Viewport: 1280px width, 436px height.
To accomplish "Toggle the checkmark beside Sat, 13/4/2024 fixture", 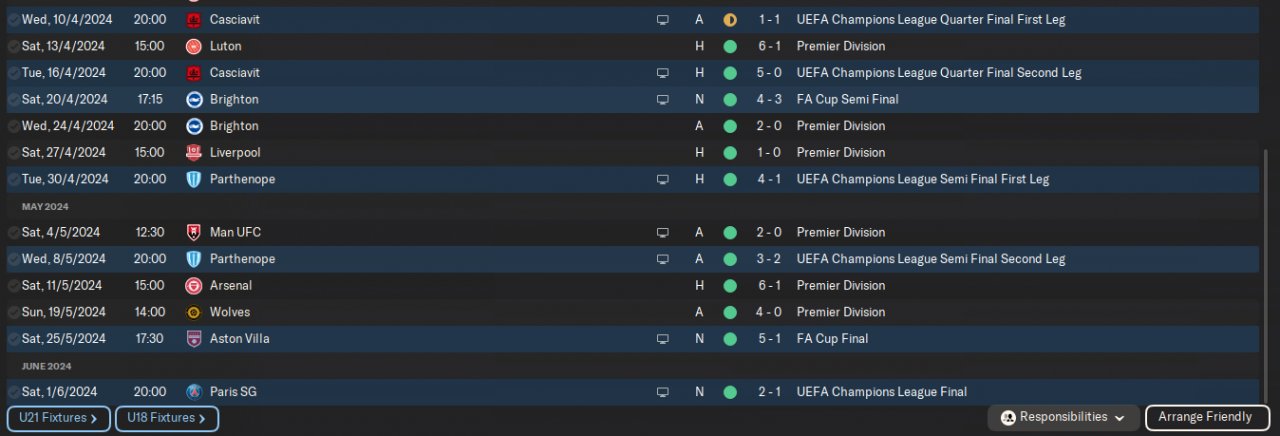I will click(13, 46).
